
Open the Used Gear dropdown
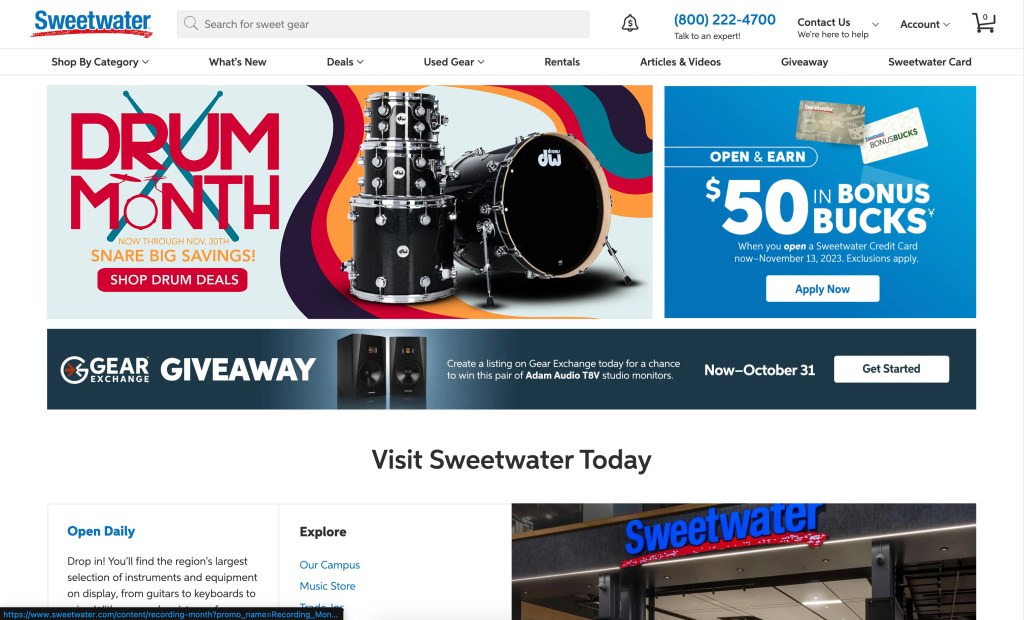click(x=454, y=62)
